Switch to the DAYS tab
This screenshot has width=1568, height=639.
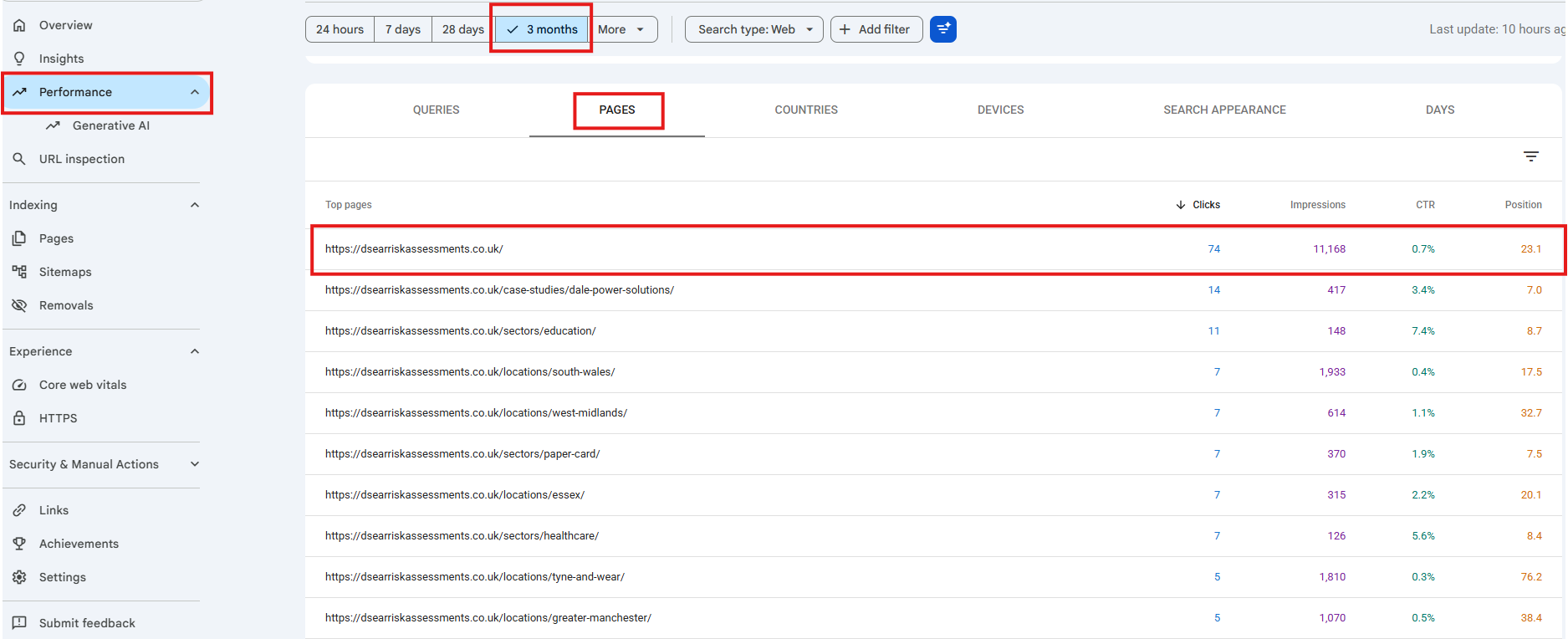[x=1440, y=110]
